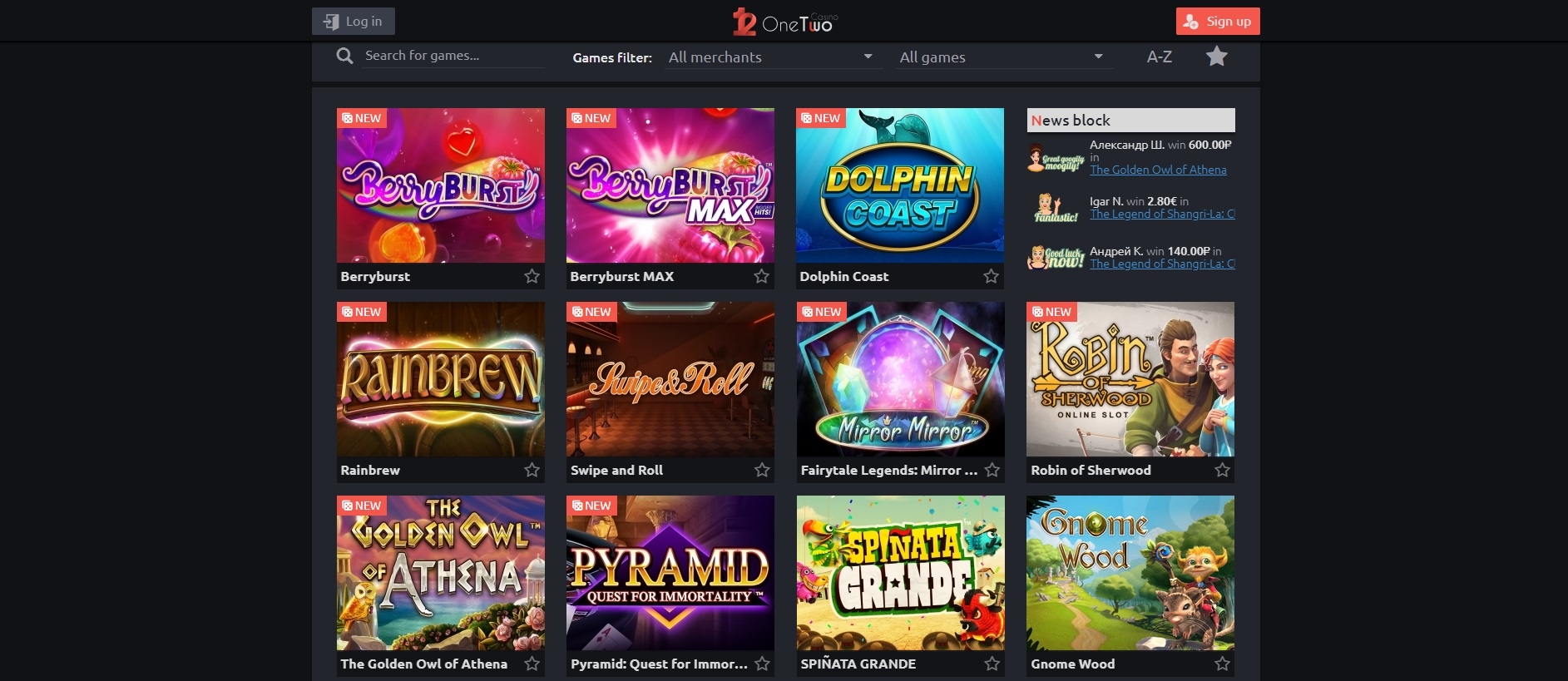Click the SPIÑATA GRANDE title text
Image resolution: width=1568 pixels, height=681 pixels.
(858, 664)
